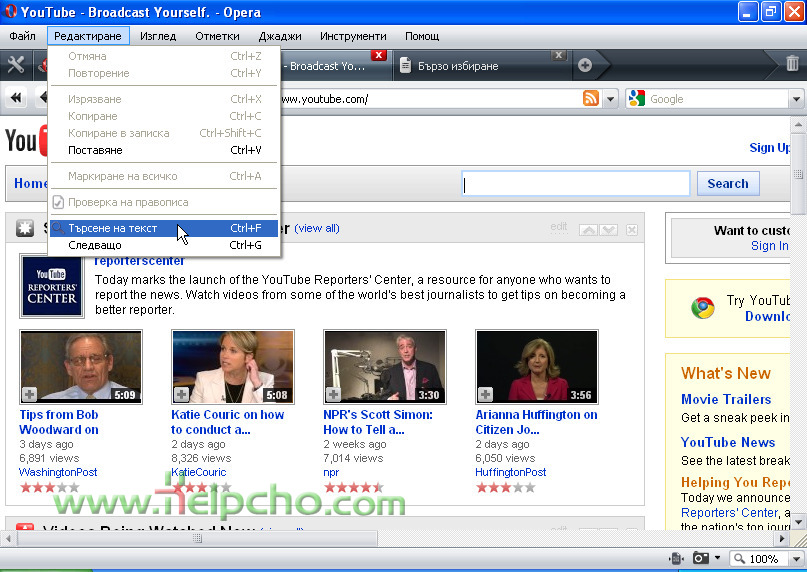Select the Търсене на текст menu entry

(x=112, y=228)
